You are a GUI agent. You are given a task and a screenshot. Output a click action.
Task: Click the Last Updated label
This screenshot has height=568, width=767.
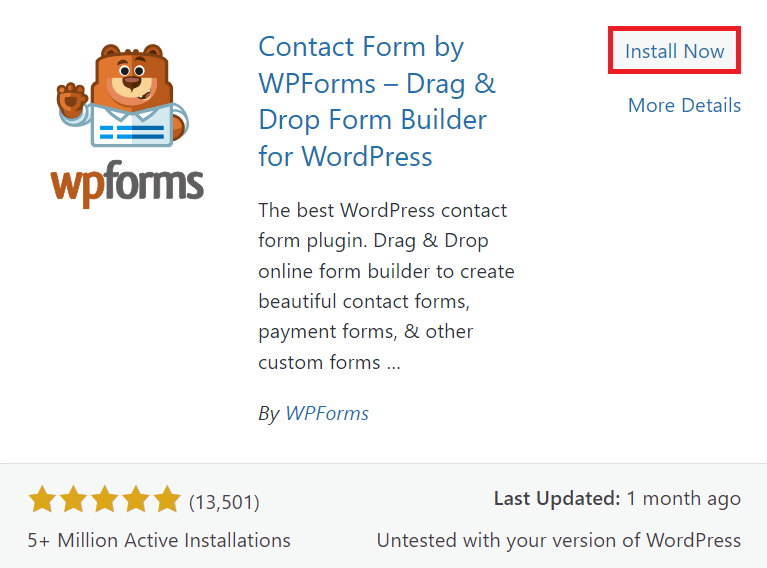click(x=555, y=498)
